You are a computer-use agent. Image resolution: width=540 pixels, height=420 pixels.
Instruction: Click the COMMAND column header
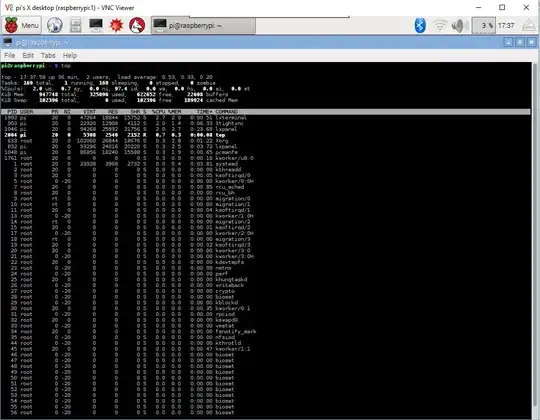[x=227, y=112]
